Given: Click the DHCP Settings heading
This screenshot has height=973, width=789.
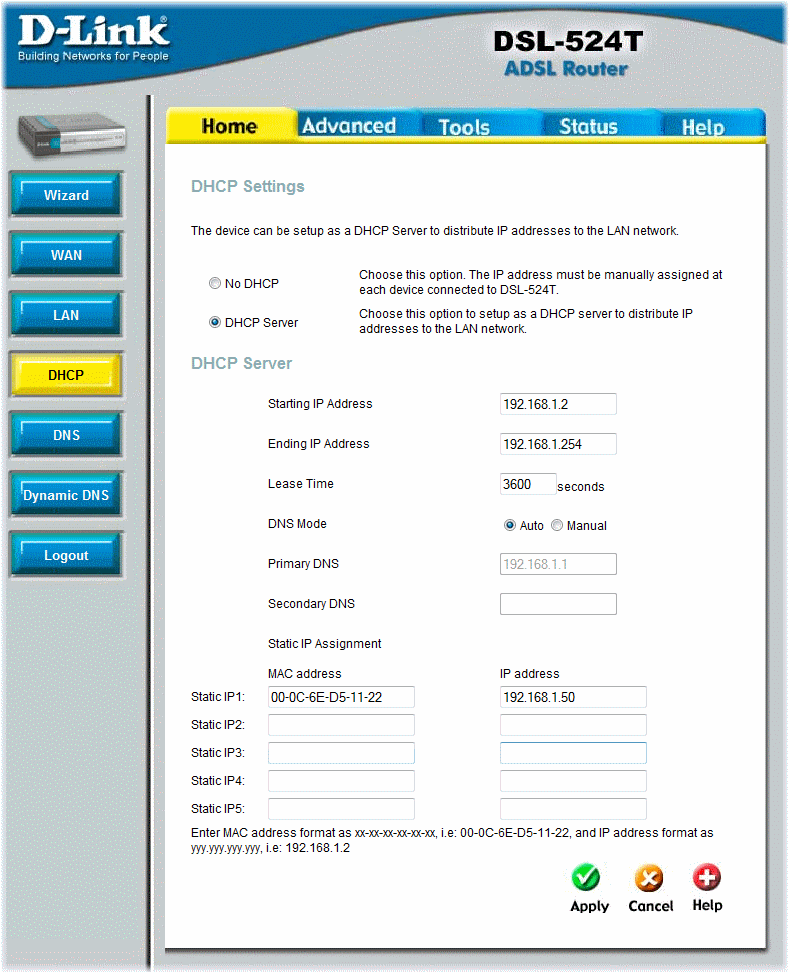Looking at the screenshot, I should [x=248, y=186].
